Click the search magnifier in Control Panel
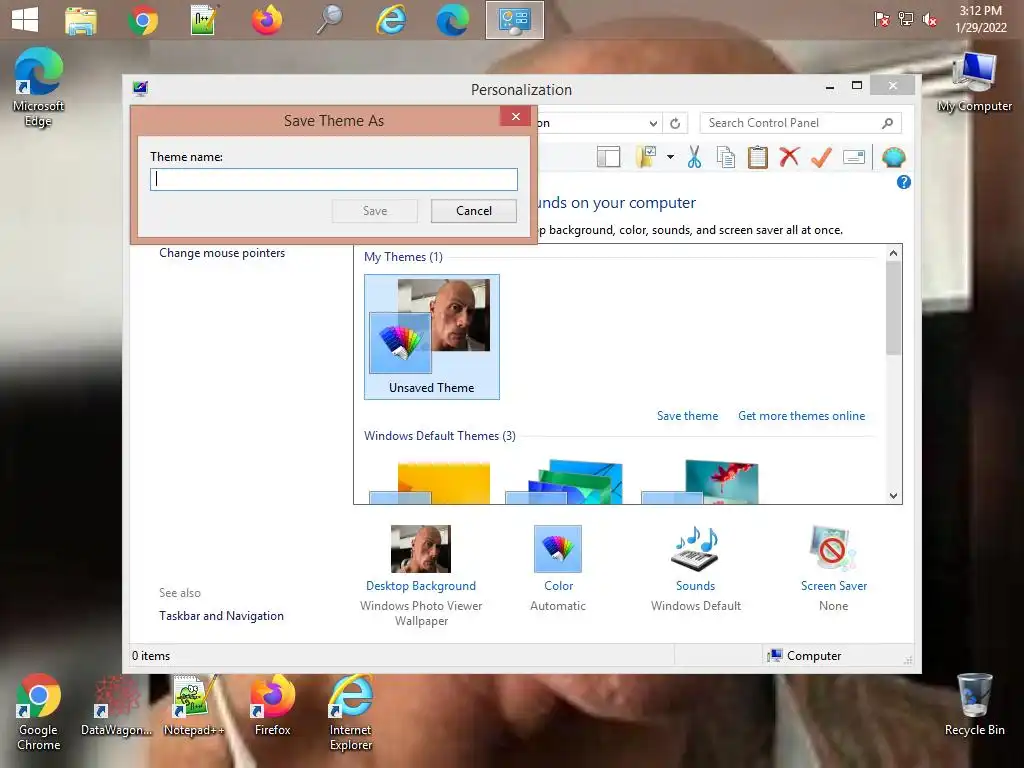Viewport: 1024px width, 768px height. coord(887,123)
